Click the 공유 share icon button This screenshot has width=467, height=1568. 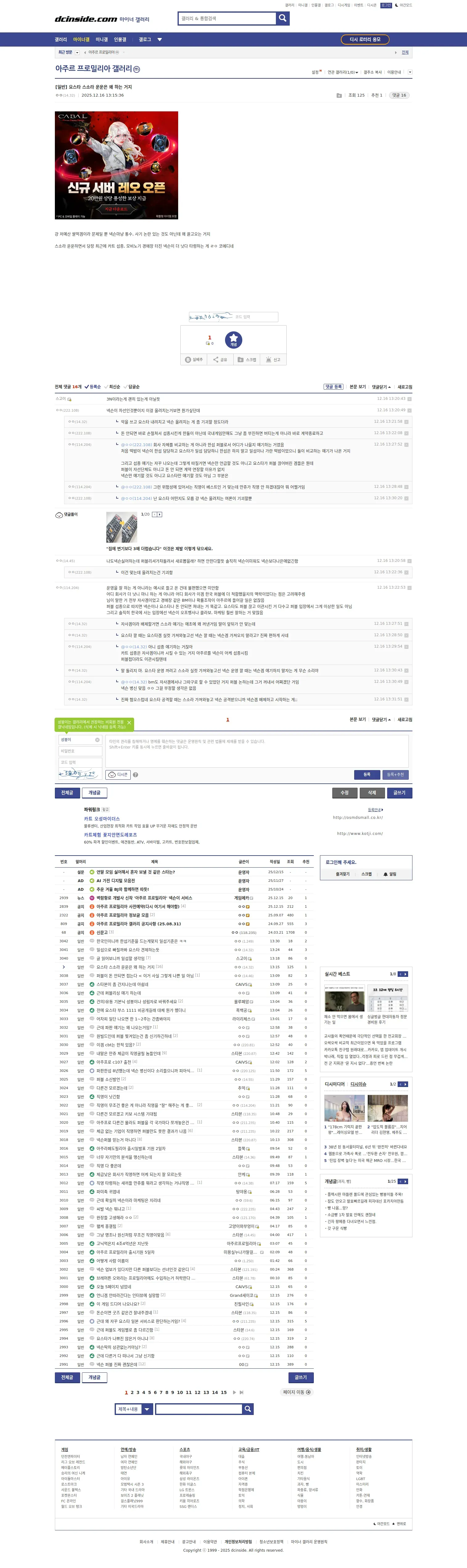(x=220, y=360)
